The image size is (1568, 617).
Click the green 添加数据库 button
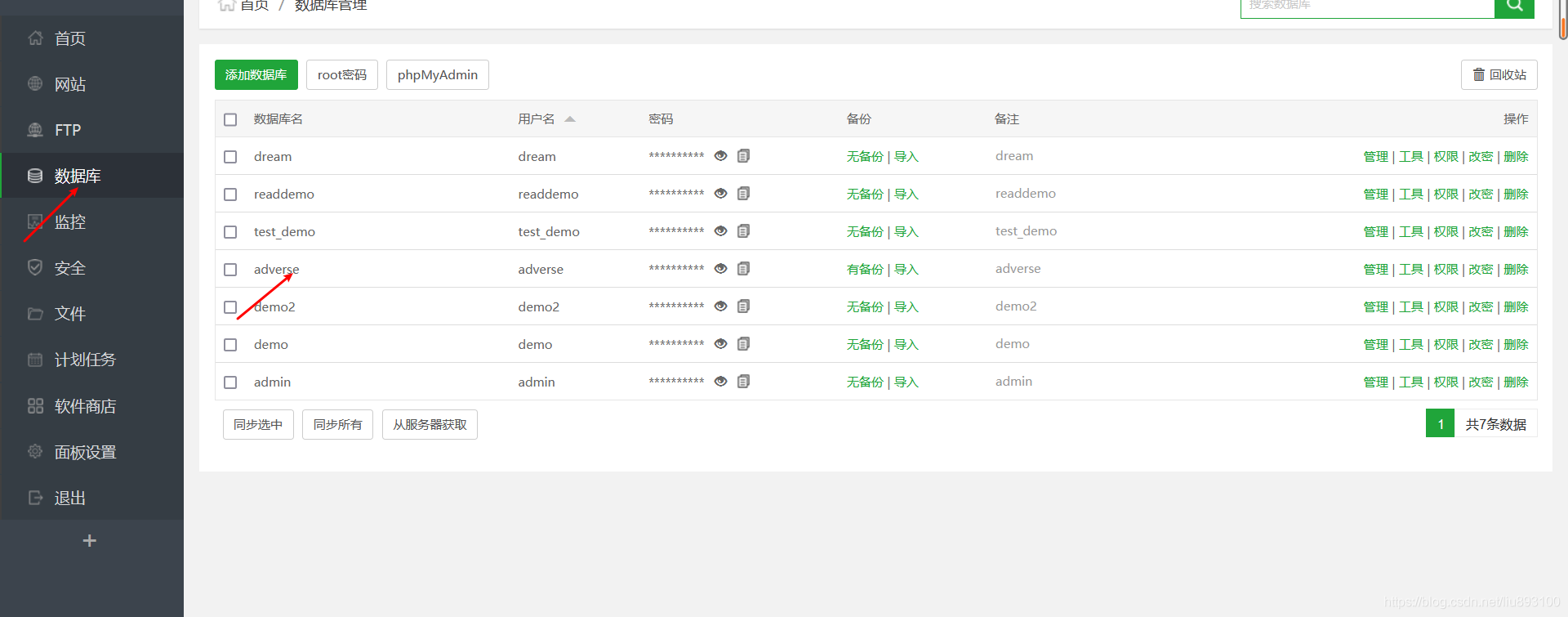click(x=256, y=74)
